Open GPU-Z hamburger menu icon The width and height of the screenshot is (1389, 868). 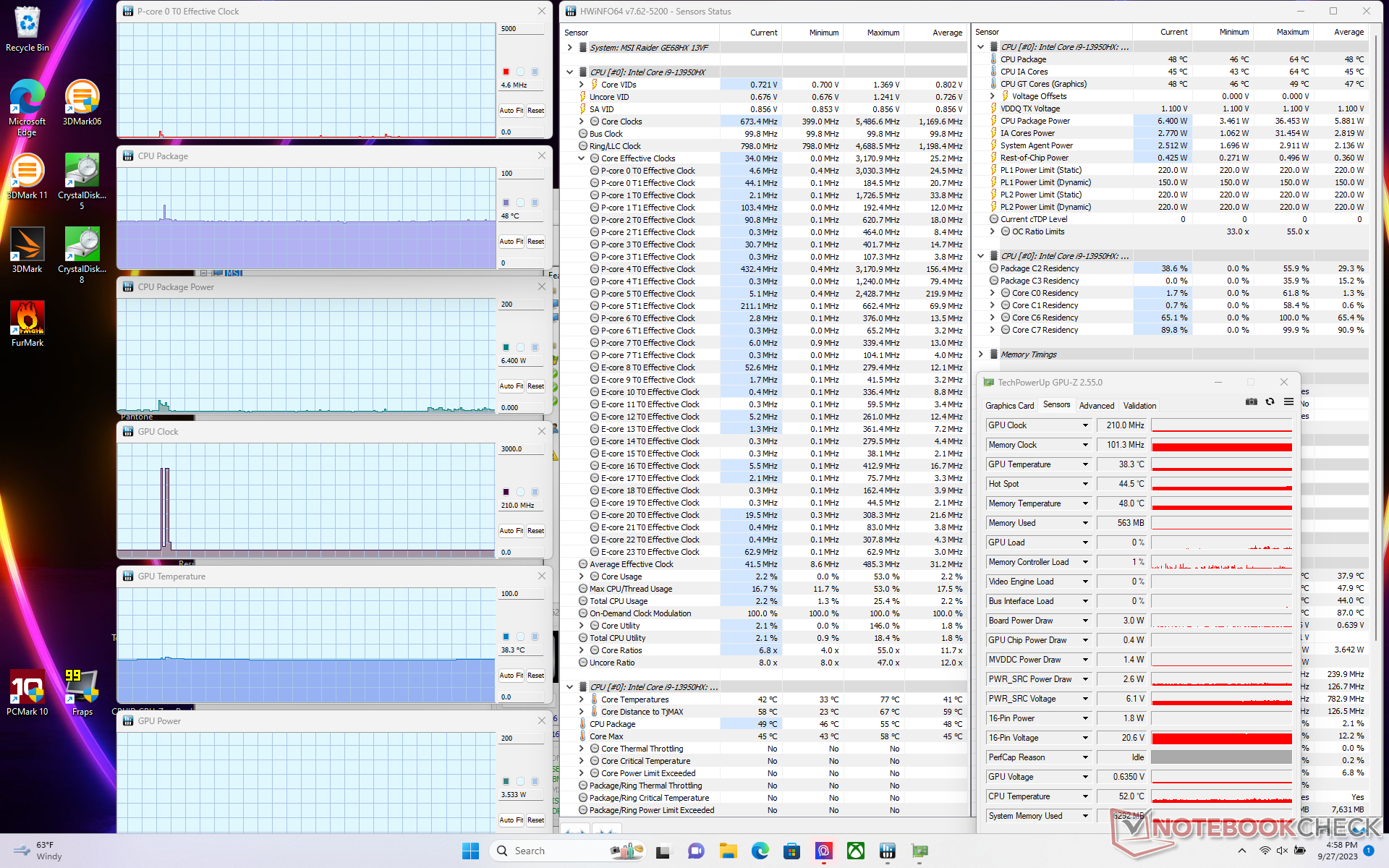click(1288, 402)
